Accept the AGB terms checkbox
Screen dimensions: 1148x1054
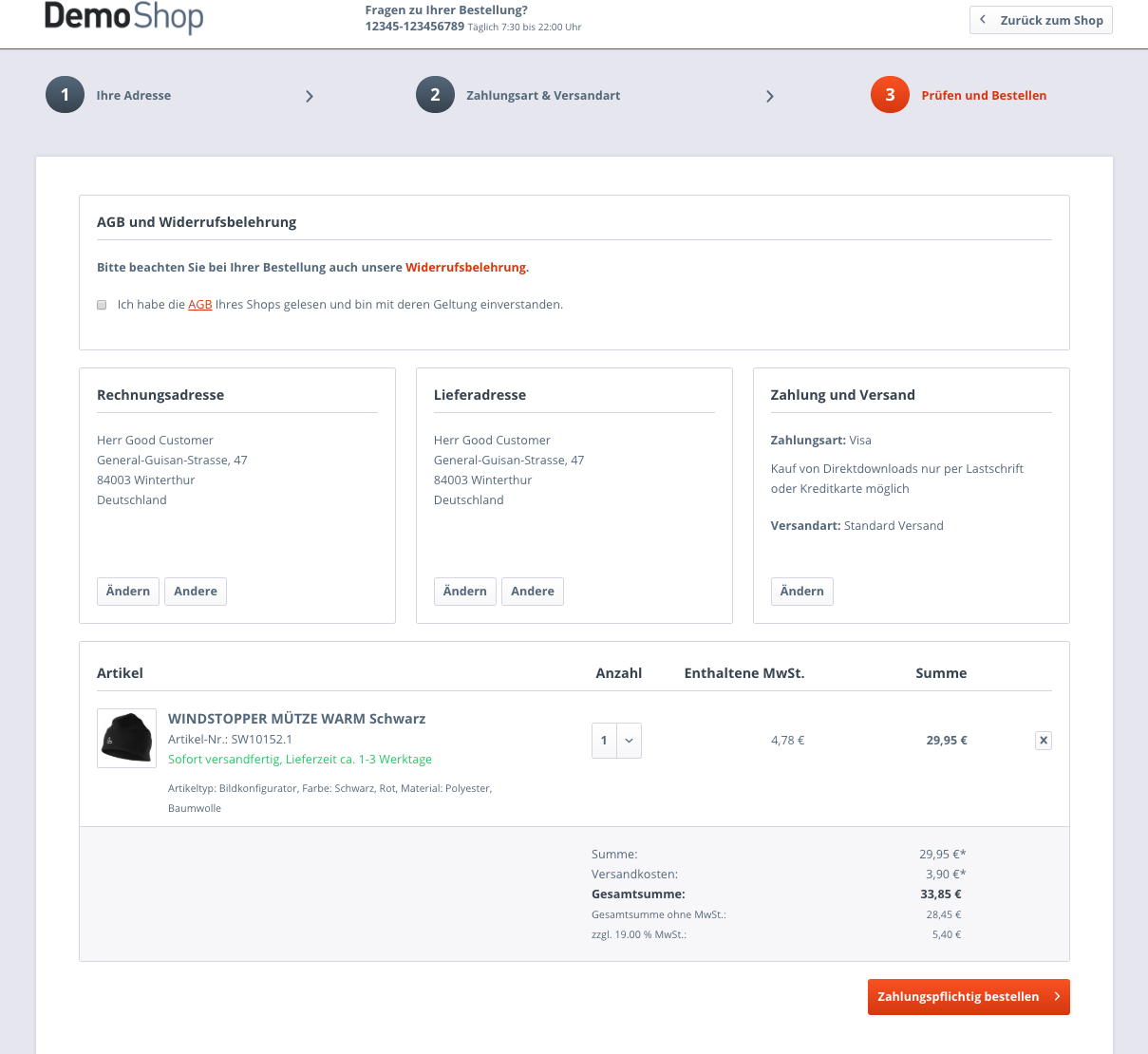[x=102, y=305]
